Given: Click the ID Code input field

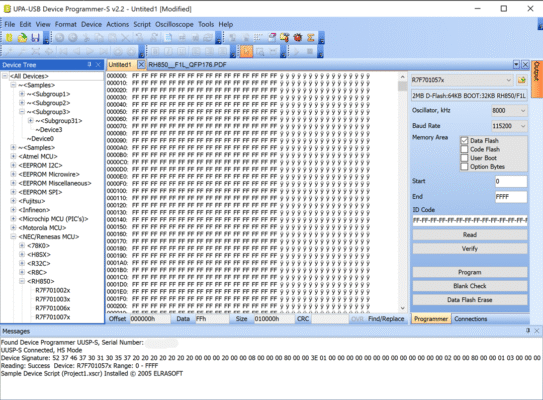Looking at the screenshot, I should 470,220.
